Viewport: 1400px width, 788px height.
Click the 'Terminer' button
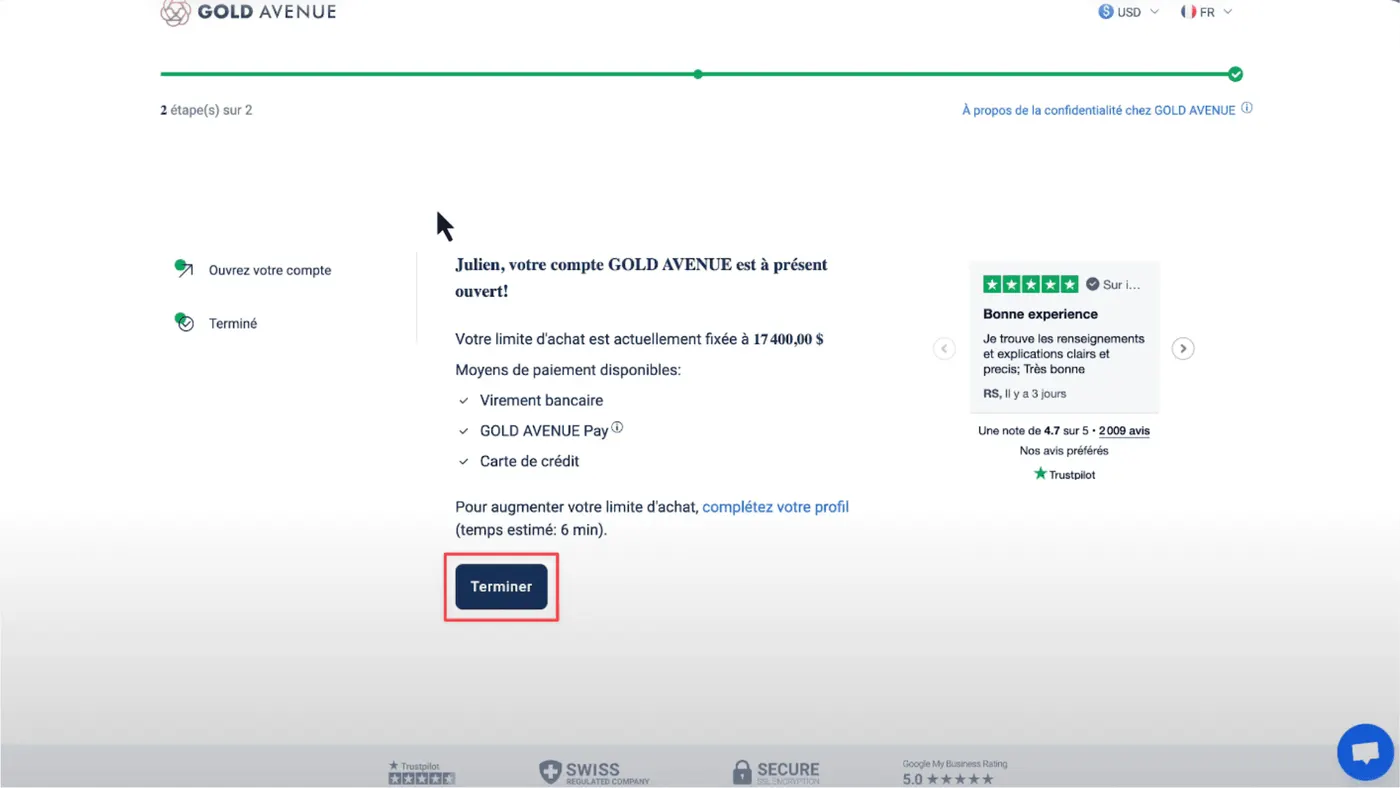tap(501, 587)
